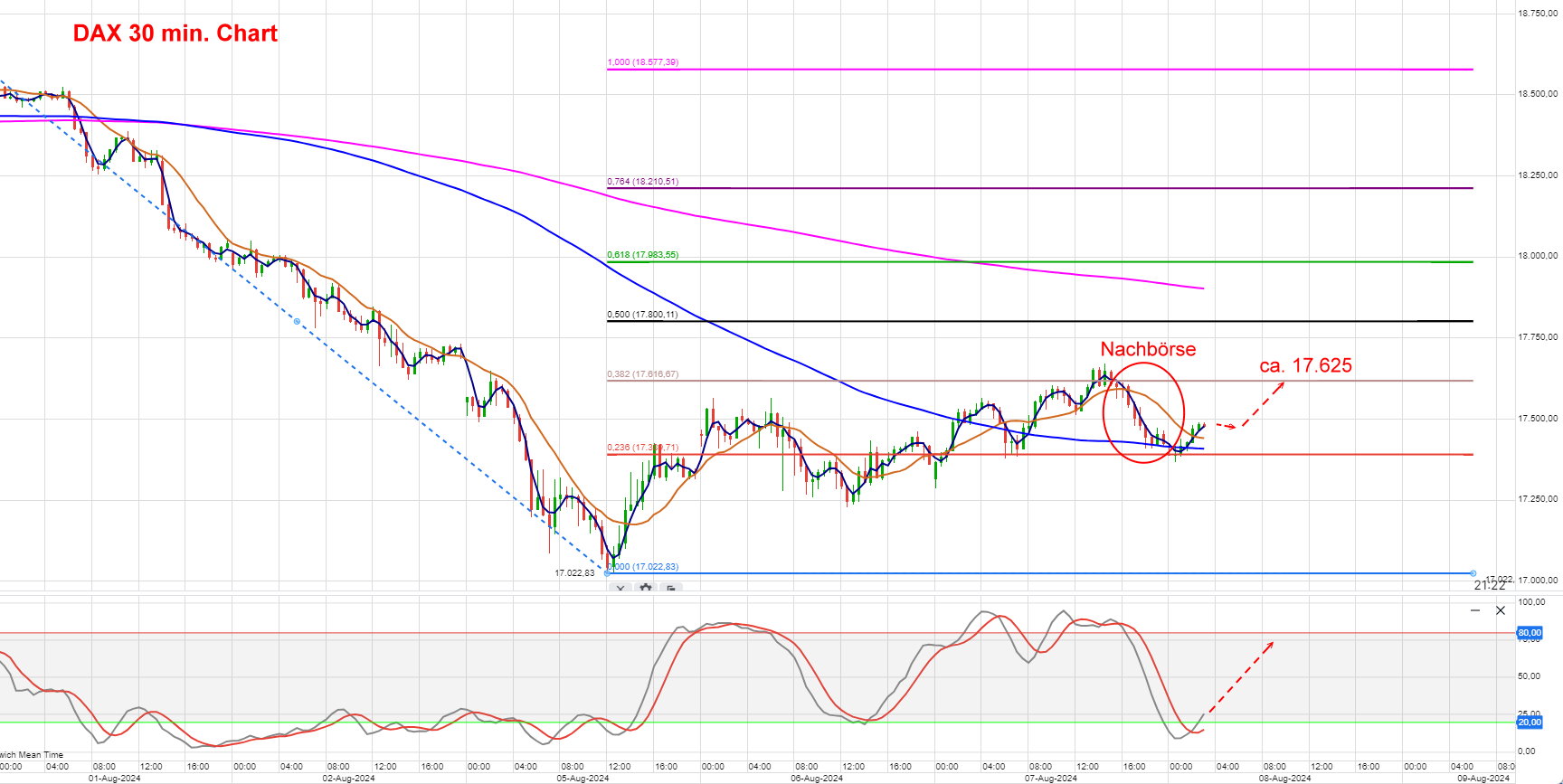Select the green 0,618 Fibonacci level line

(1040, 262)
